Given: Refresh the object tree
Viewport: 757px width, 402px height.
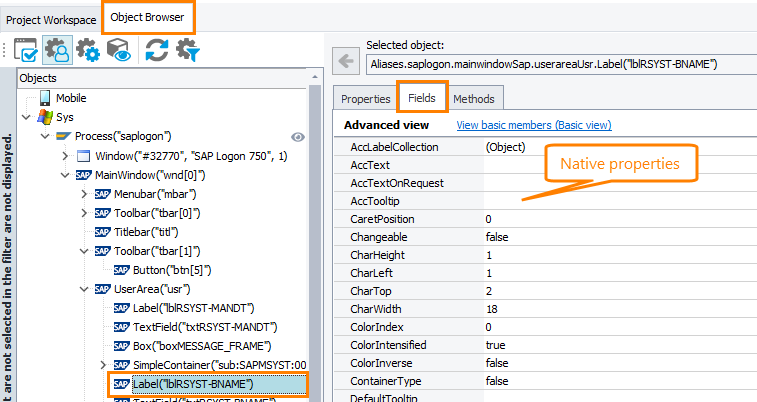Looking at the screenshot, I should coord(156,50).
